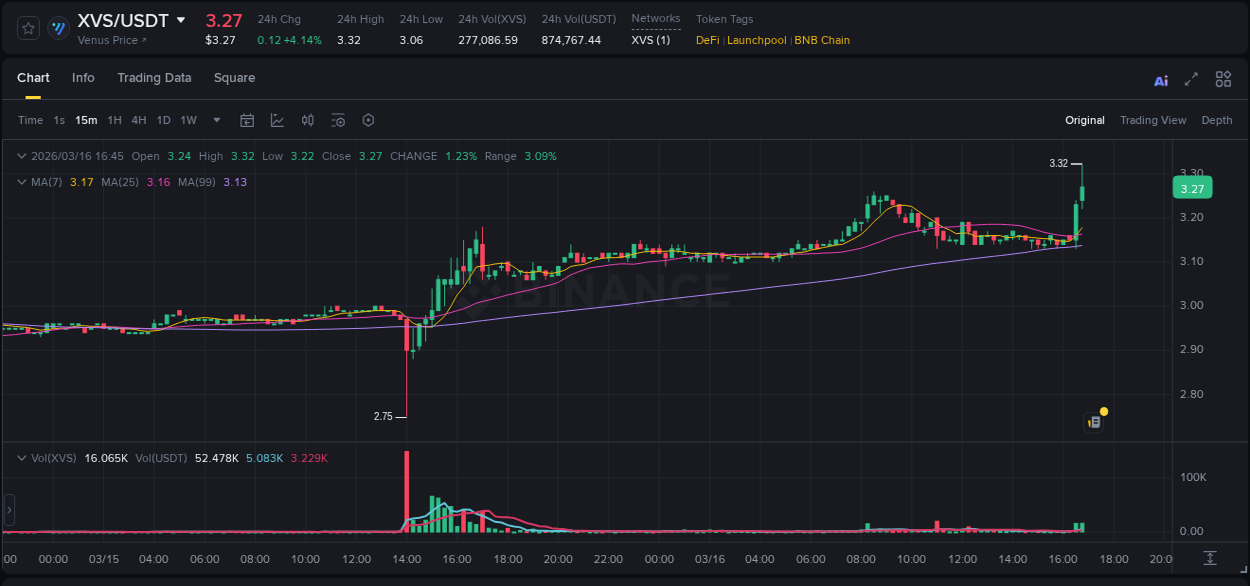Open the calendar date range picker
Image resolution: width=1250 pixels, height=586 pixels.
(x=247, y=119)
